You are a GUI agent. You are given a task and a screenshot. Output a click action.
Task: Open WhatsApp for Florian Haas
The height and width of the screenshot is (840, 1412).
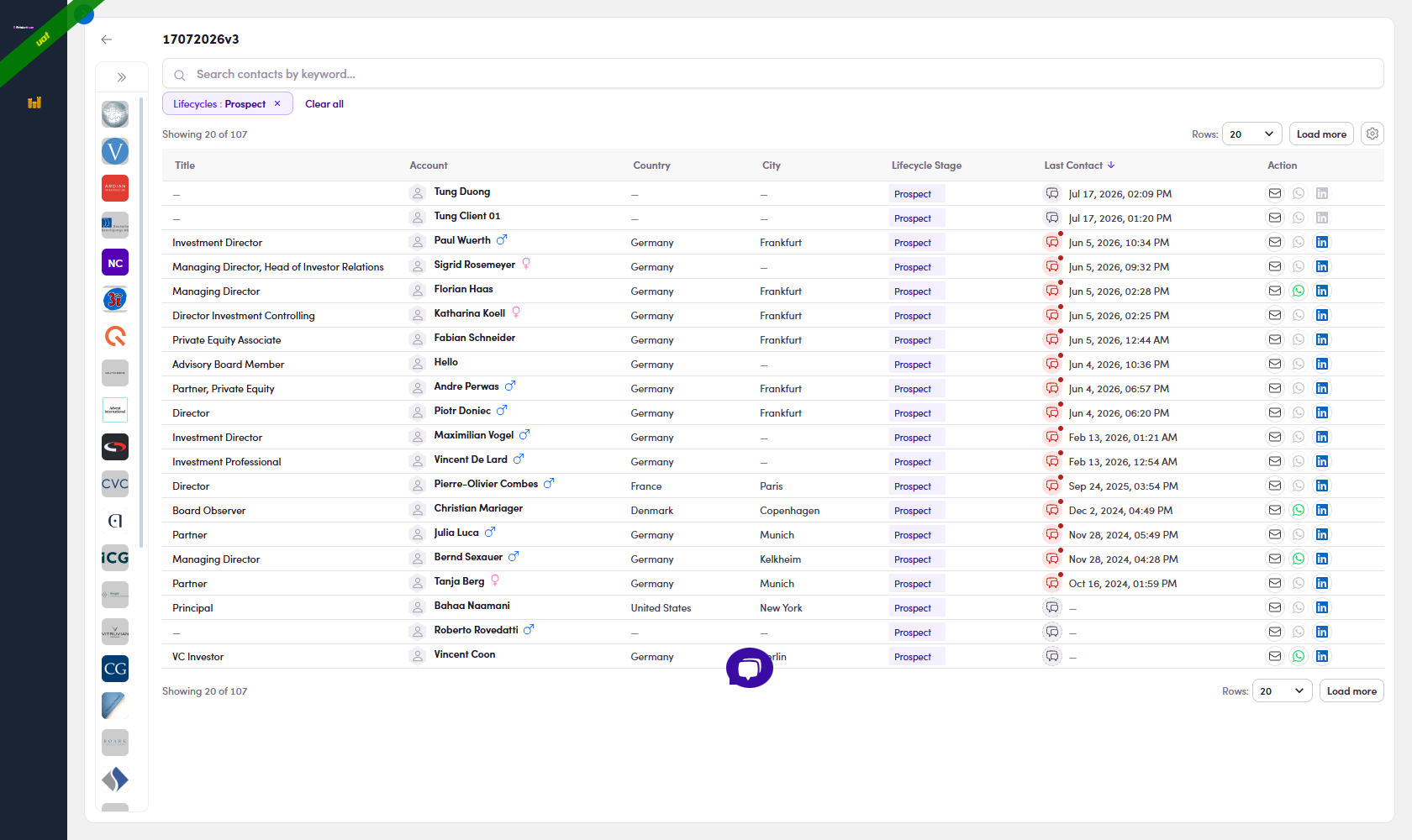pyautogui.click(x=1299, y=291)
